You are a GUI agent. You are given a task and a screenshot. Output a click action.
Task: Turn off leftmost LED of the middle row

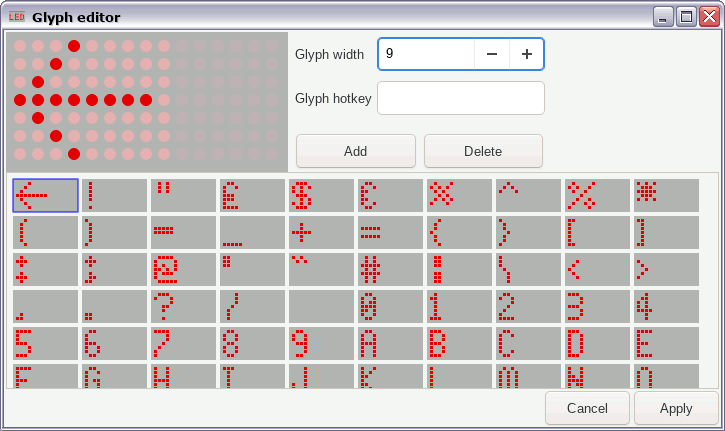pyautogui.click(x=20, y=100)
